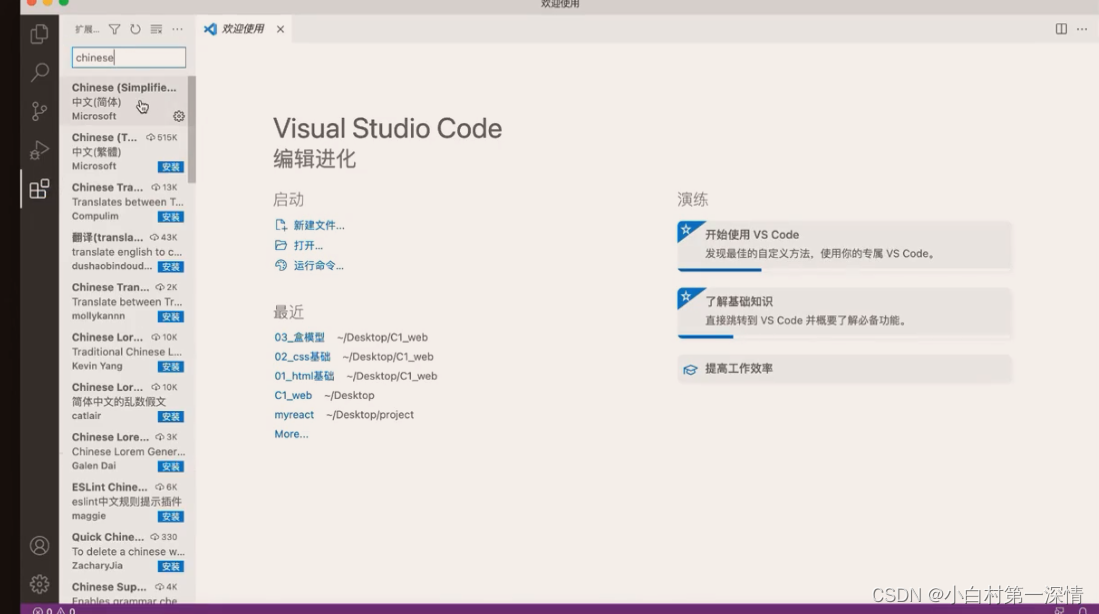
Task: Open the Source Control view
Action: [39, 111]
